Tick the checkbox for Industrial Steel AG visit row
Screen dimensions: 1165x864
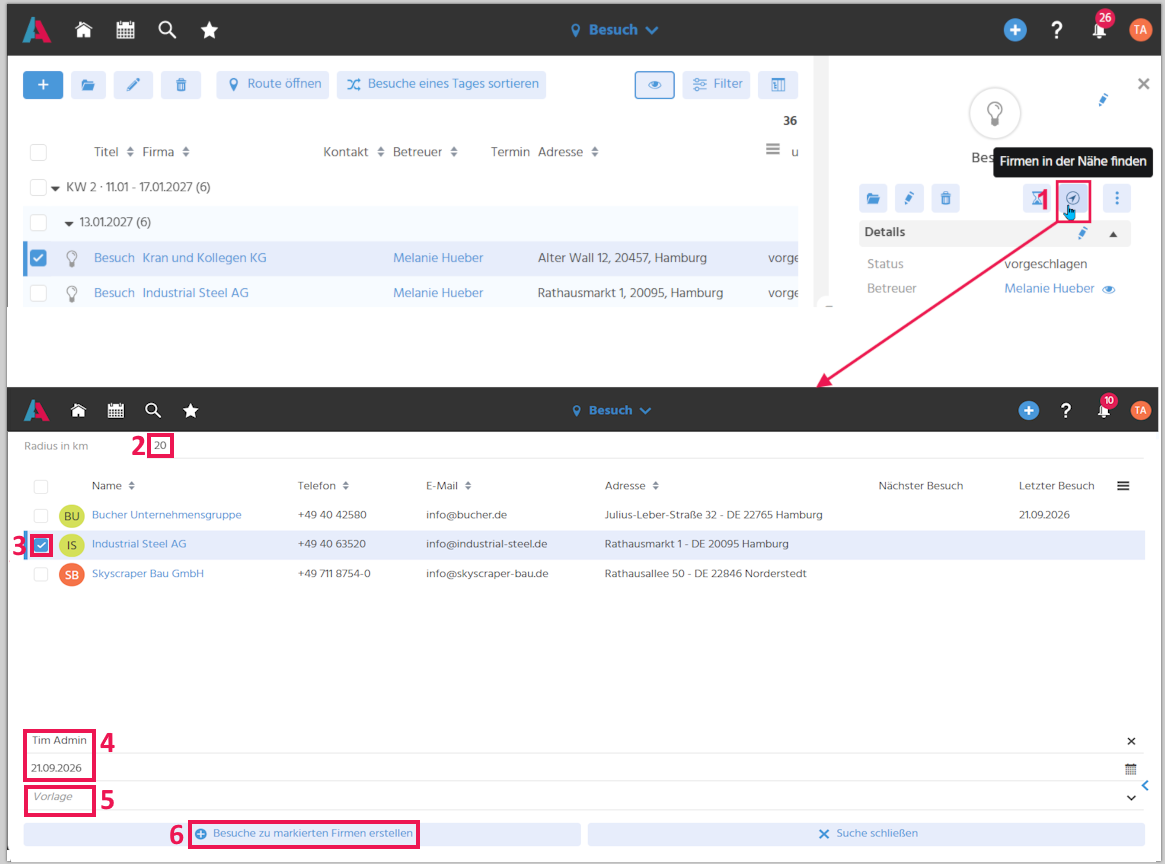[39, 293]
